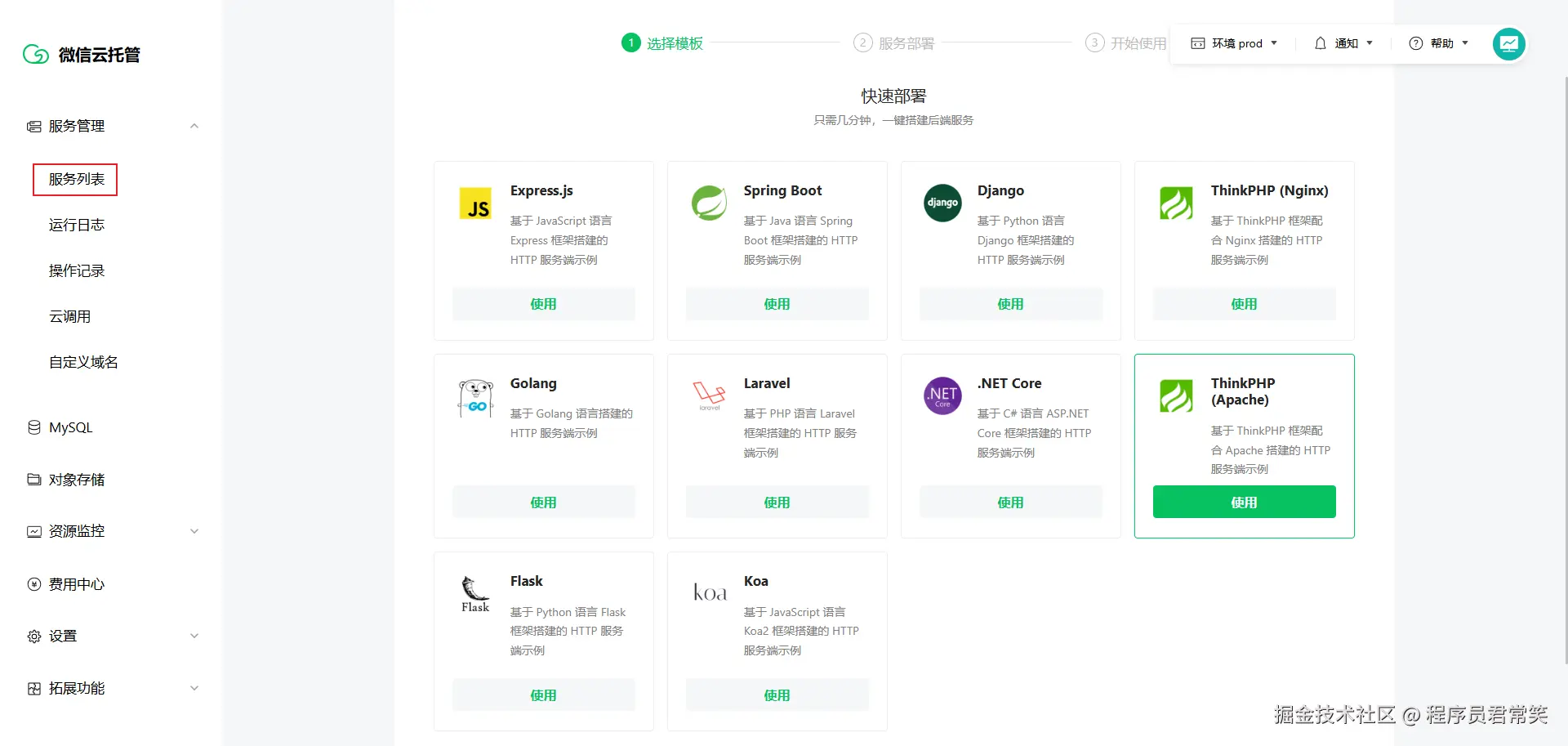
Task: Click the Golang card description text
Action: coord(572,423)
